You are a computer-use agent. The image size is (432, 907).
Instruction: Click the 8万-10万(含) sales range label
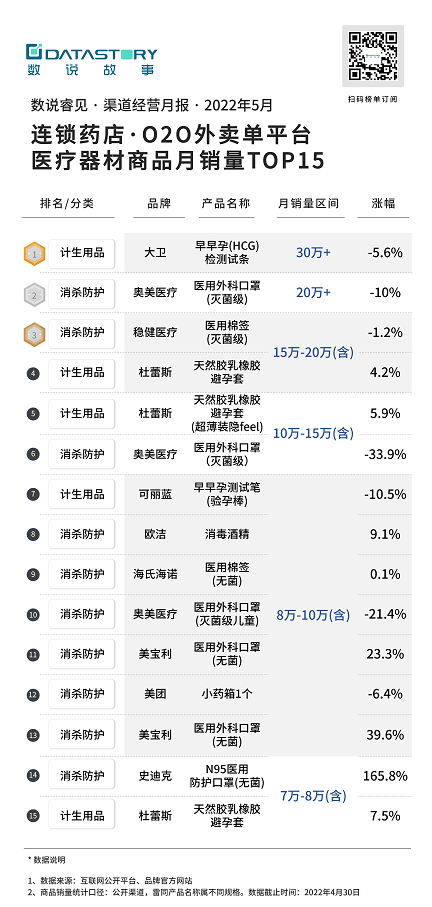coord(313,615)
